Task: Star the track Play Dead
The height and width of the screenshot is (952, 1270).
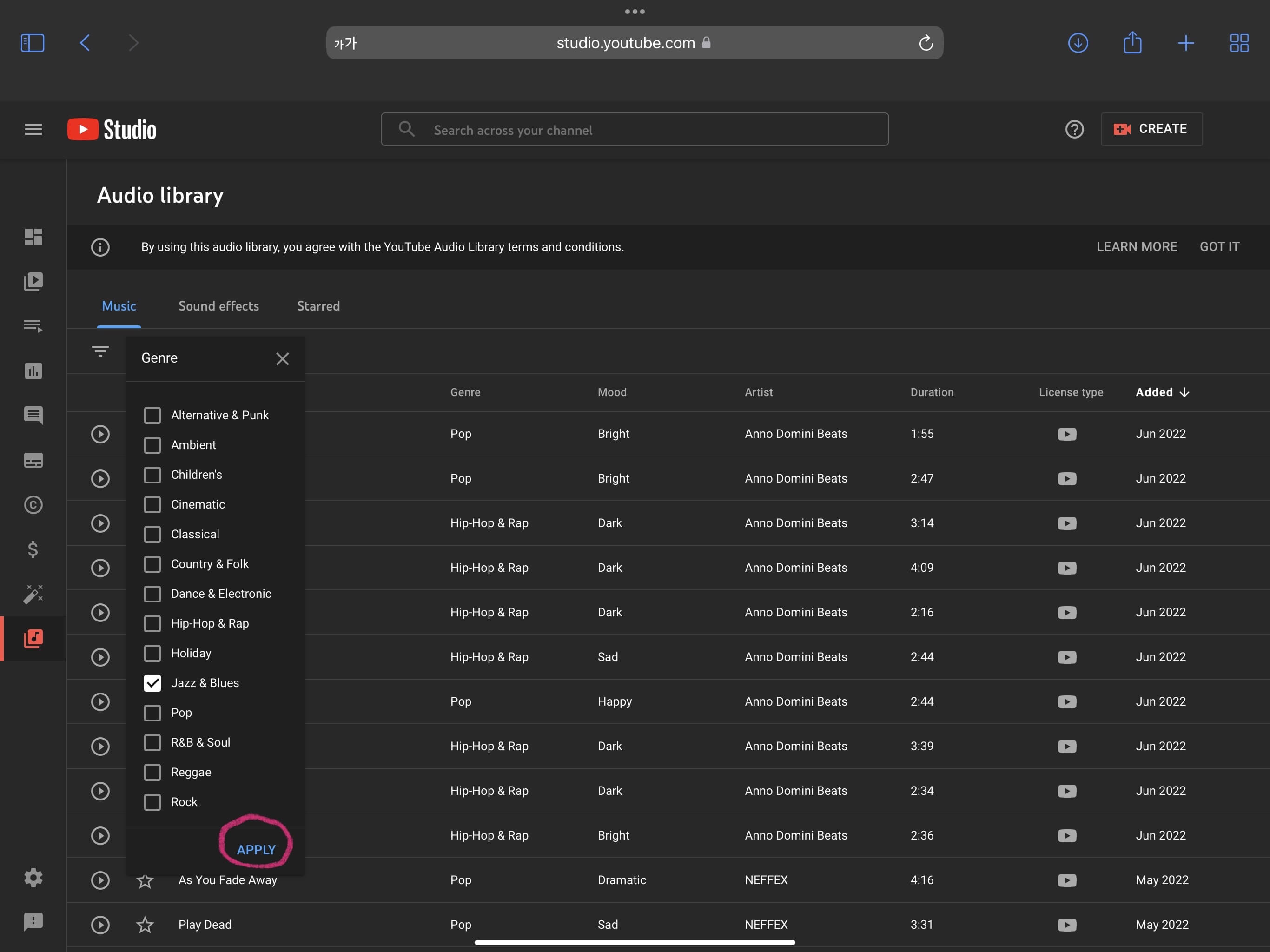Action: (145, 925)
